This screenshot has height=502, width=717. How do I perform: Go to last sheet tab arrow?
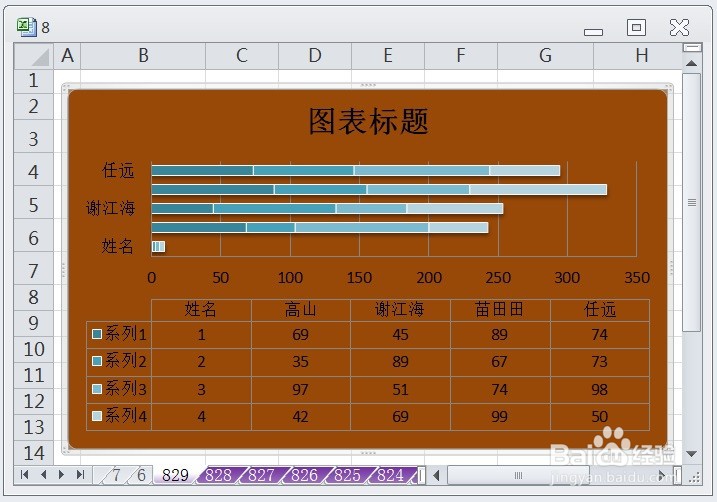coord(80,475)
